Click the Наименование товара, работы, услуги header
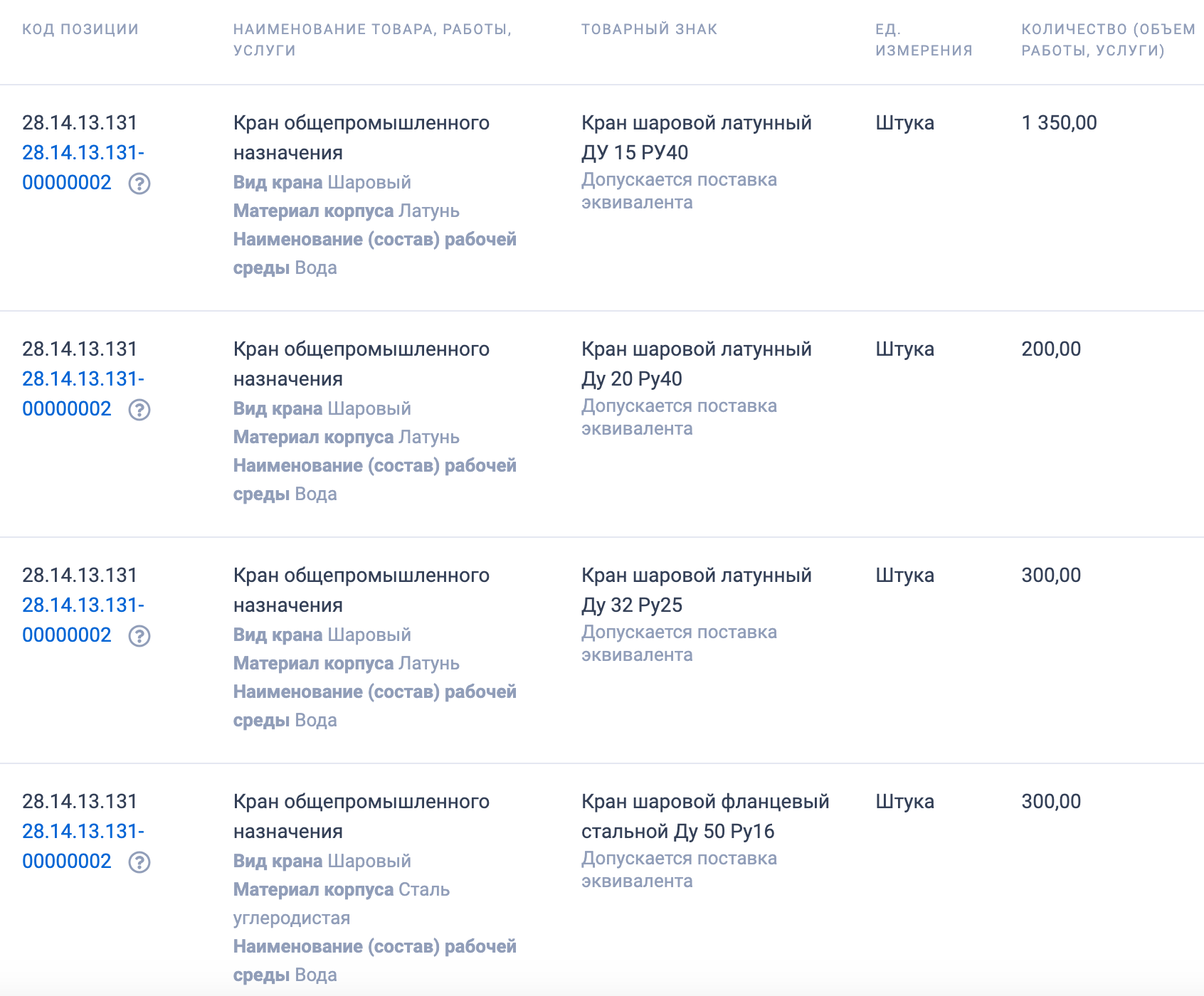 [x=372, y=39]
